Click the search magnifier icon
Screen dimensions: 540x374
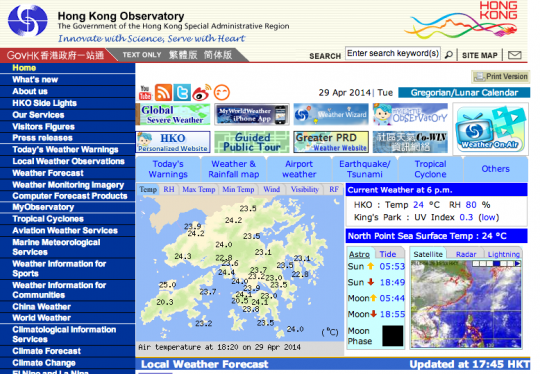(448, 55)
